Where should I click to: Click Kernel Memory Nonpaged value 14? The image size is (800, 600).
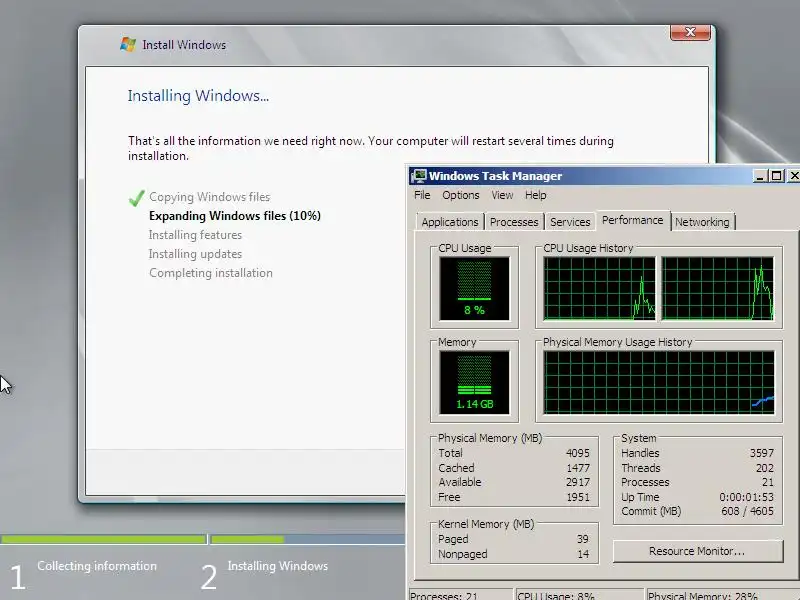coord(583,554)
